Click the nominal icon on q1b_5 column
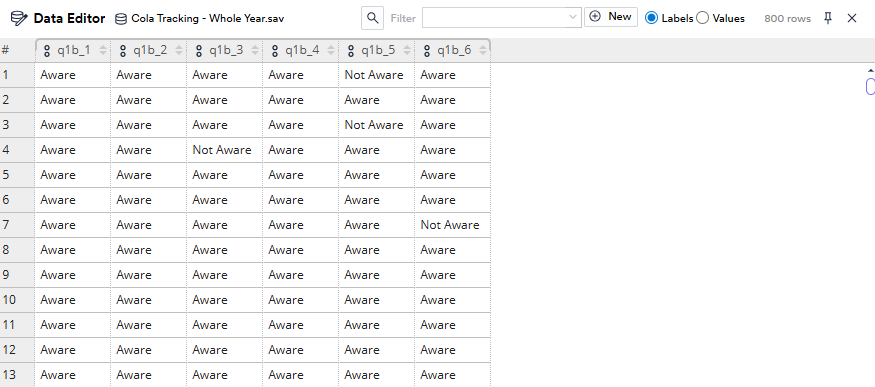Viewport: 875px width, 387px height. coord(350,51)
